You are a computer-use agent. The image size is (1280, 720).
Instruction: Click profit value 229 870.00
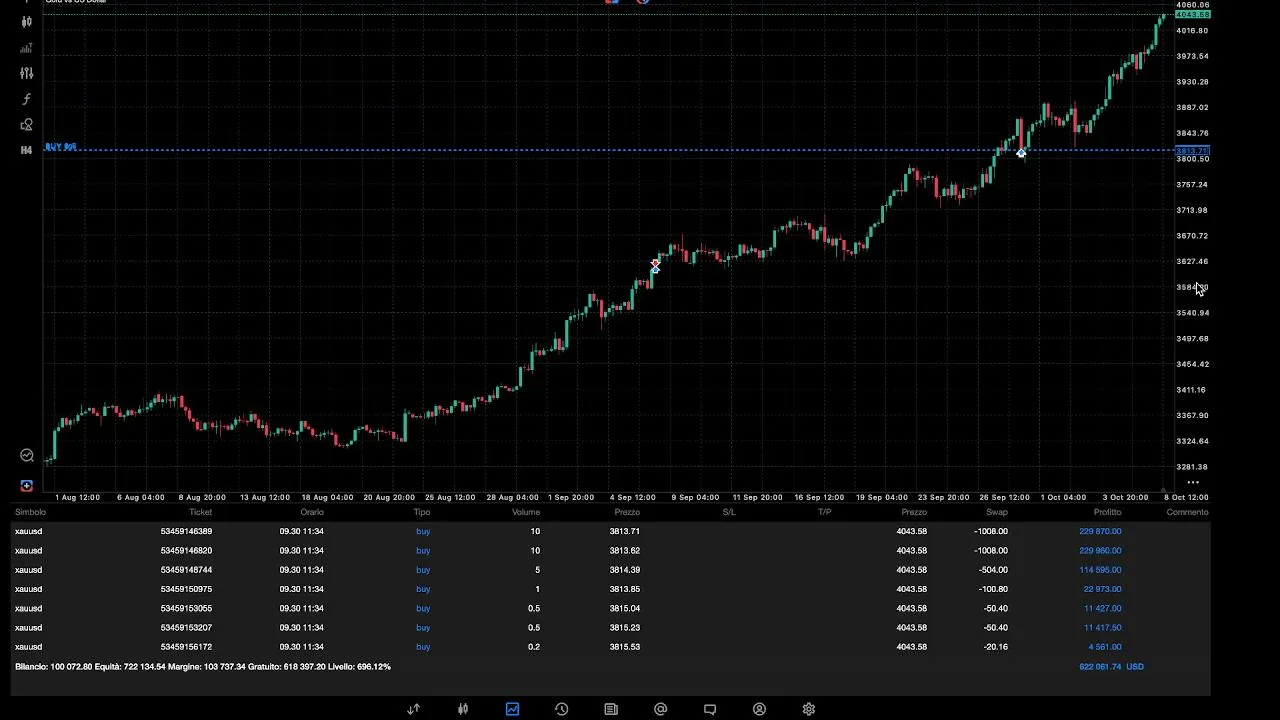(1100, 531)
